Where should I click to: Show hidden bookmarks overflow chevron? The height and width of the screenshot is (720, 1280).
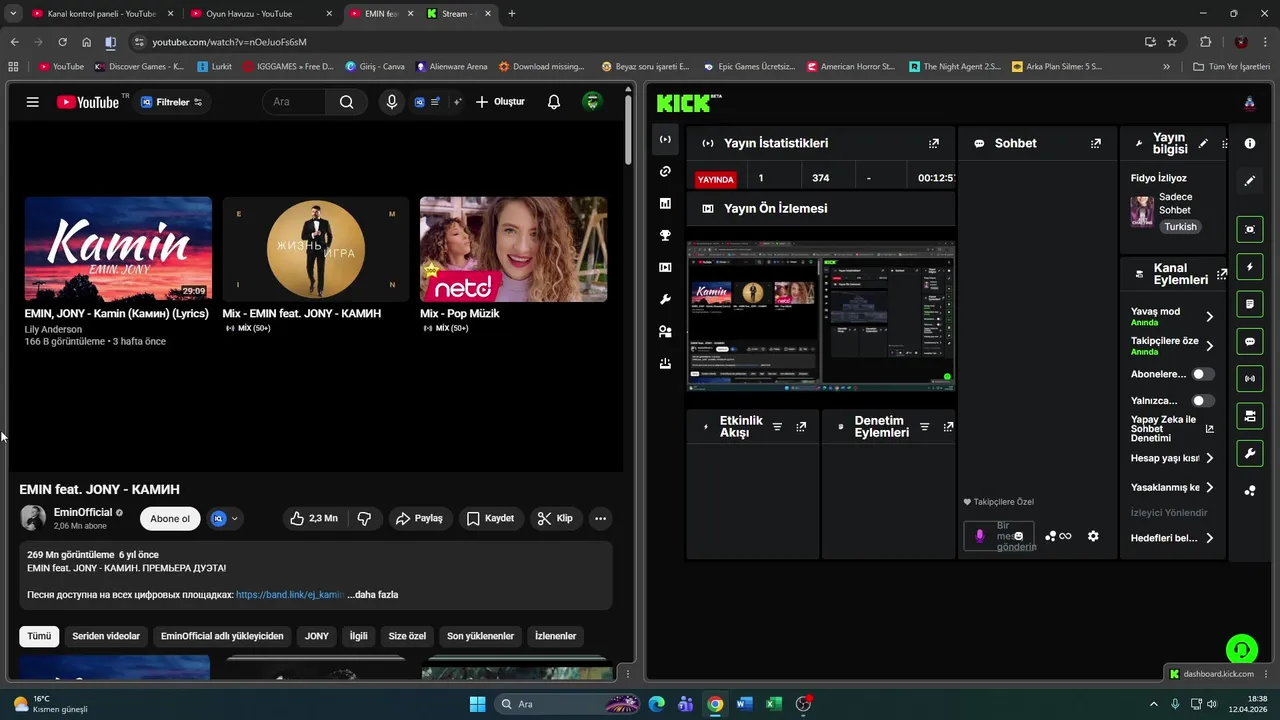[x=1166, y=67]
